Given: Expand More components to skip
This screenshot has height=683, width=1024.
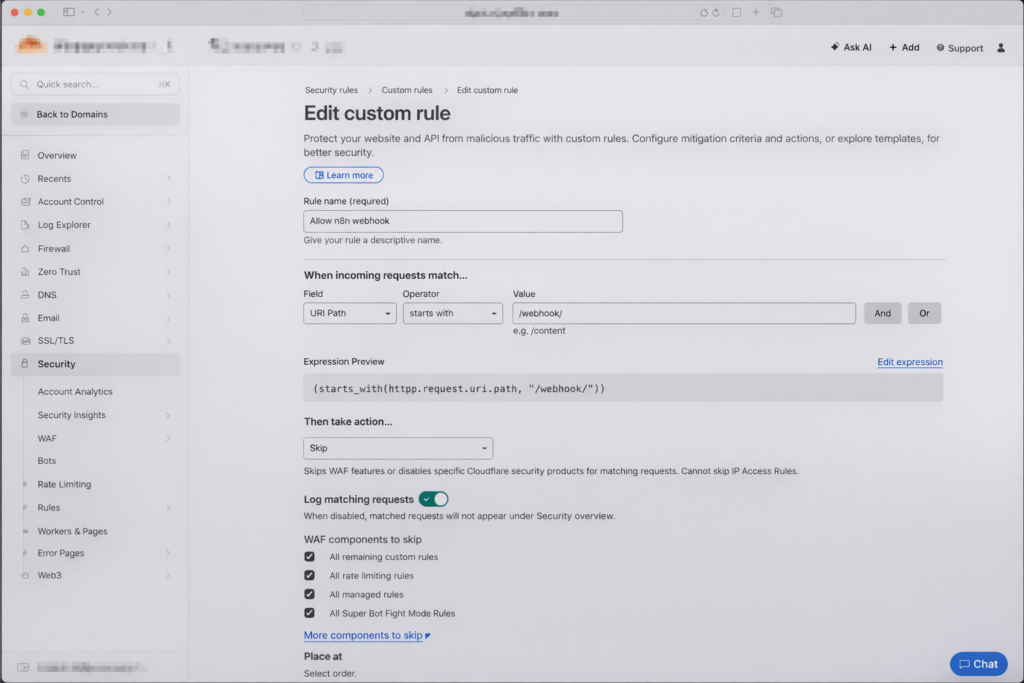Looking at the screenshot, I should point(366,635).
